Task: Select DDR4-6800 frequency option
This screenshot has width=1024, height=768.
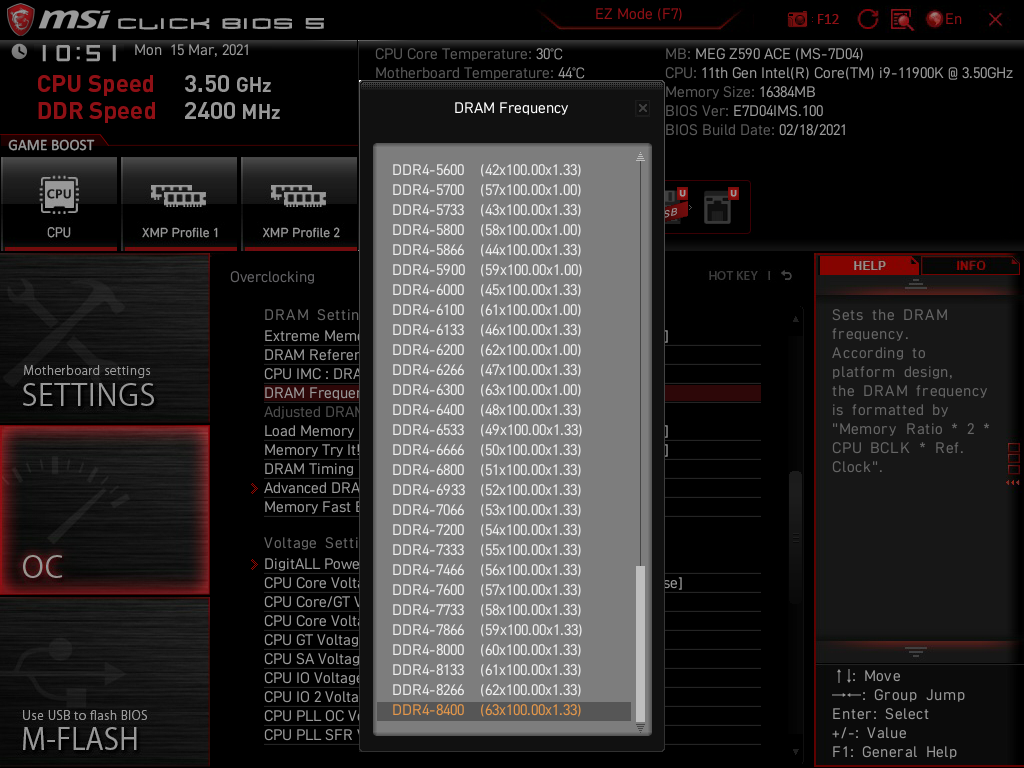Action: coord(504,470)
